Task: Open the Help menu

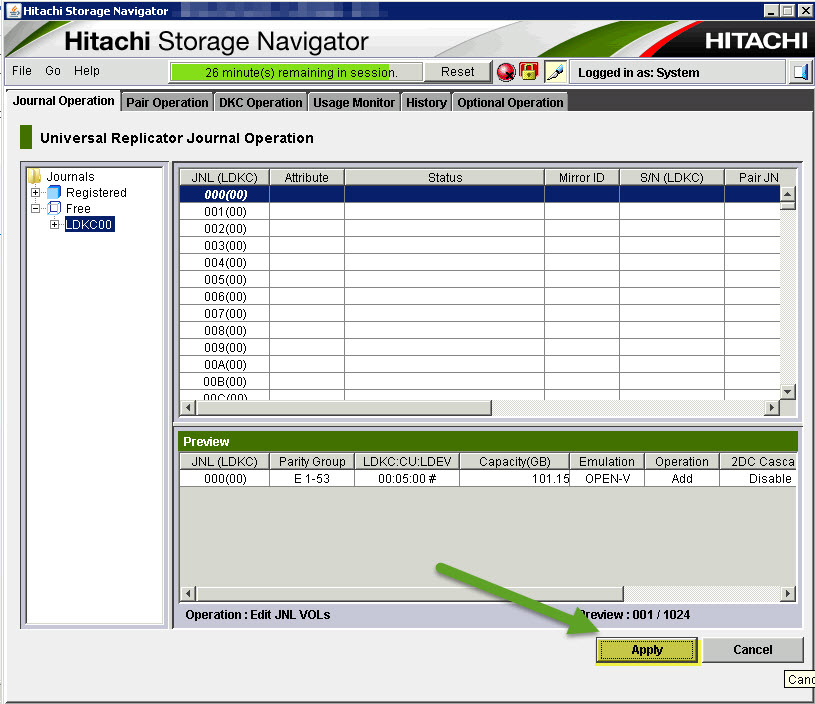Action: (x=86, y=71)
